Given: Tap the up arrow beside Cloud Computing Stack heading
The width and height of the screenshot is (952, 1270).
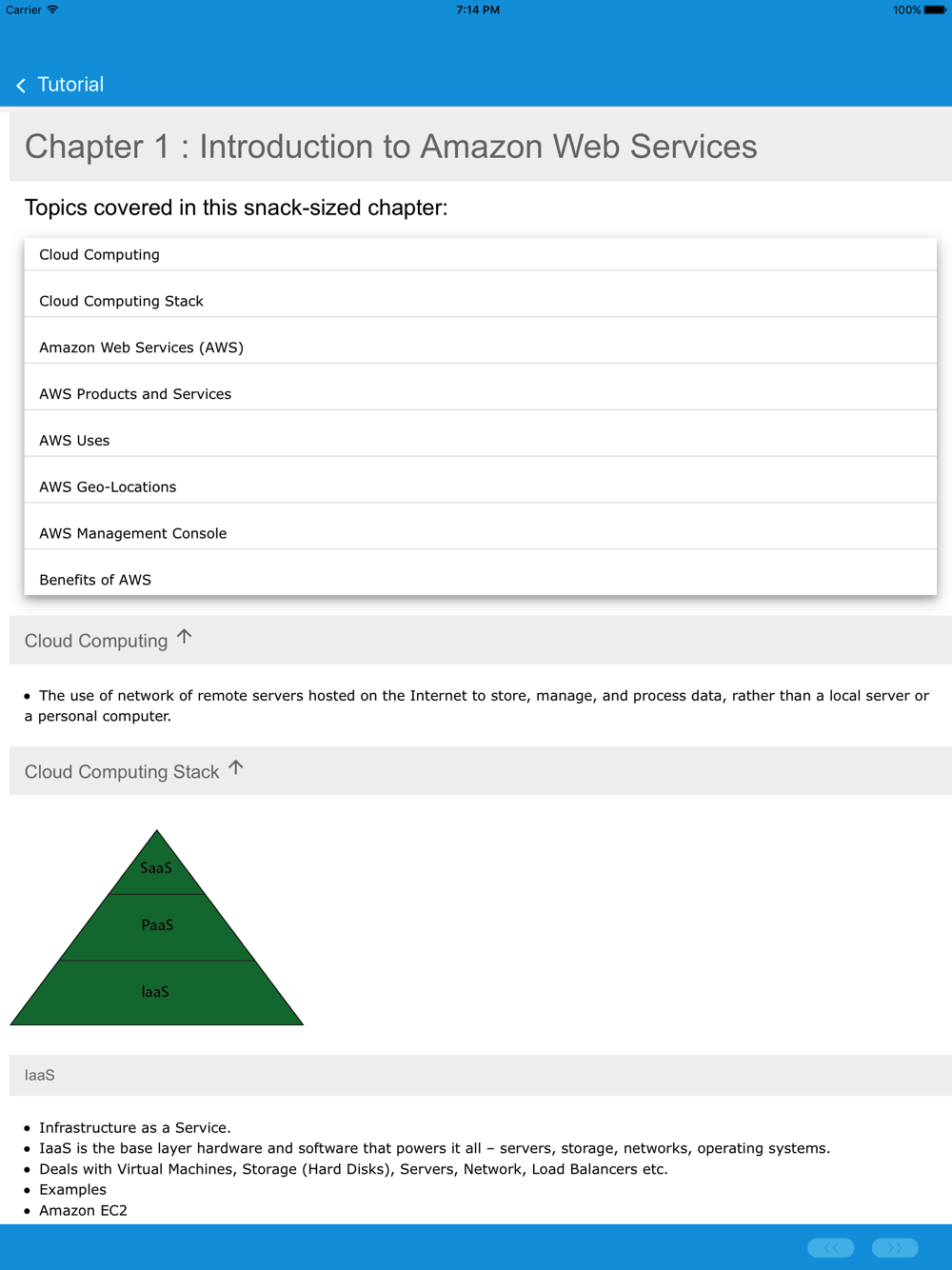Looking at the screenshot, I should [x=236, y=768].
